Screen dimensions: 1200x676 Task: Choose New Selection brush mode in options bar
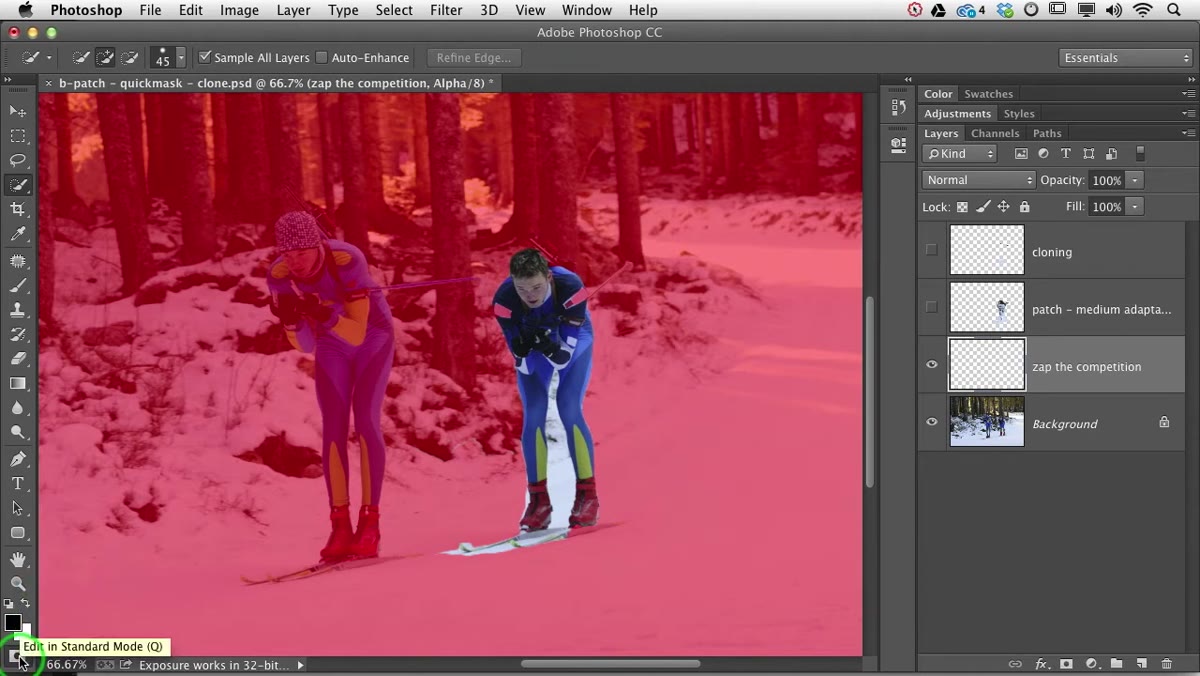coord(82,58)
